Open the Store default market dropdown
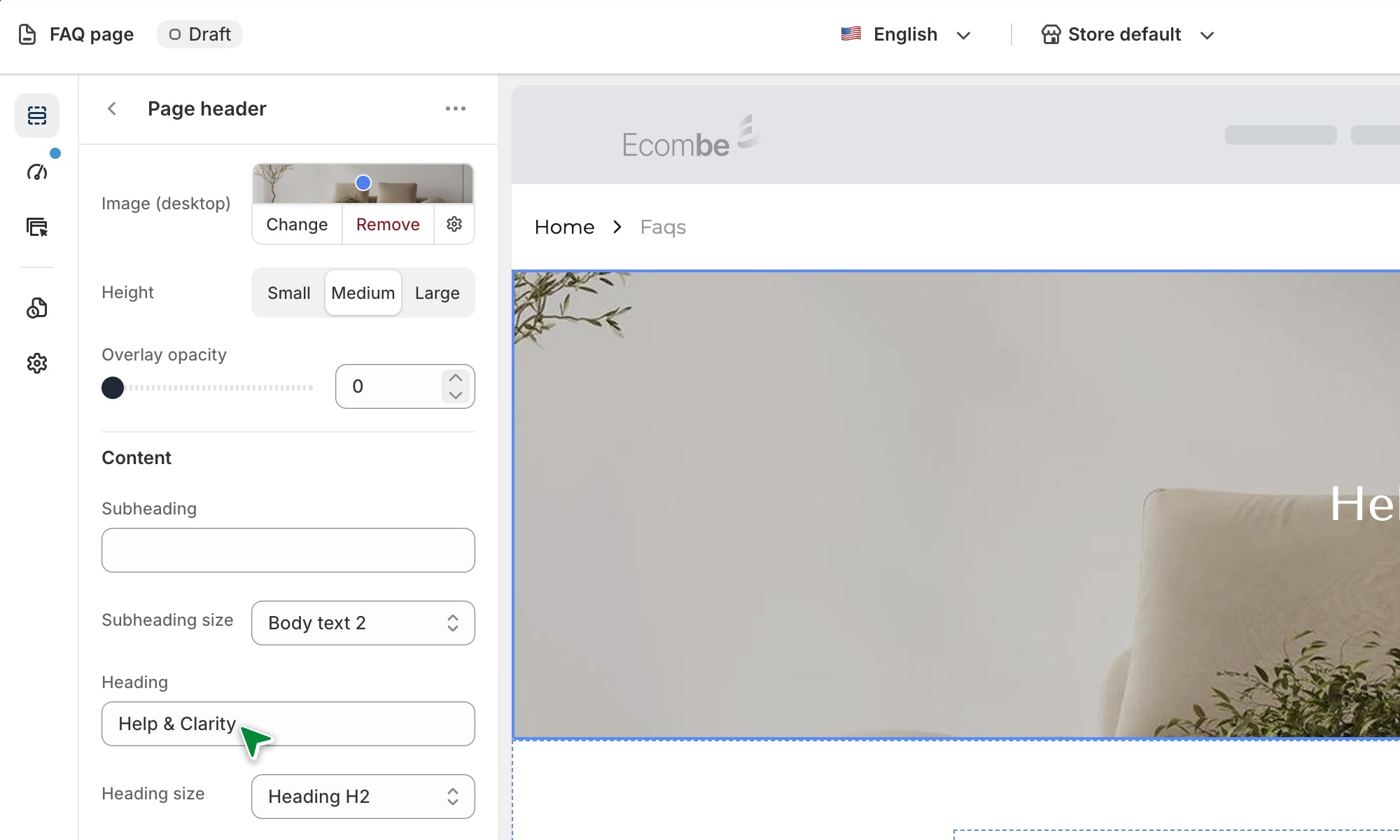The width and height of the screenshot is (1400, 840). tap(1127, 34)
